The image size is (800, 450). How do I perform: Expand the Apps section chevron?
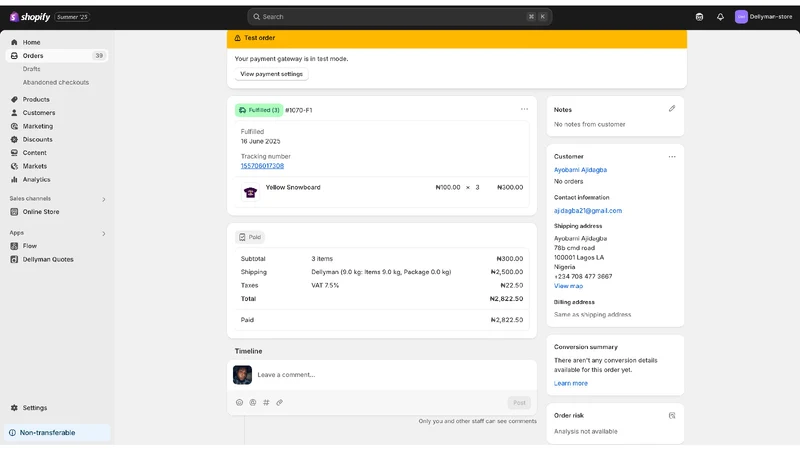(x=104, y=233)
